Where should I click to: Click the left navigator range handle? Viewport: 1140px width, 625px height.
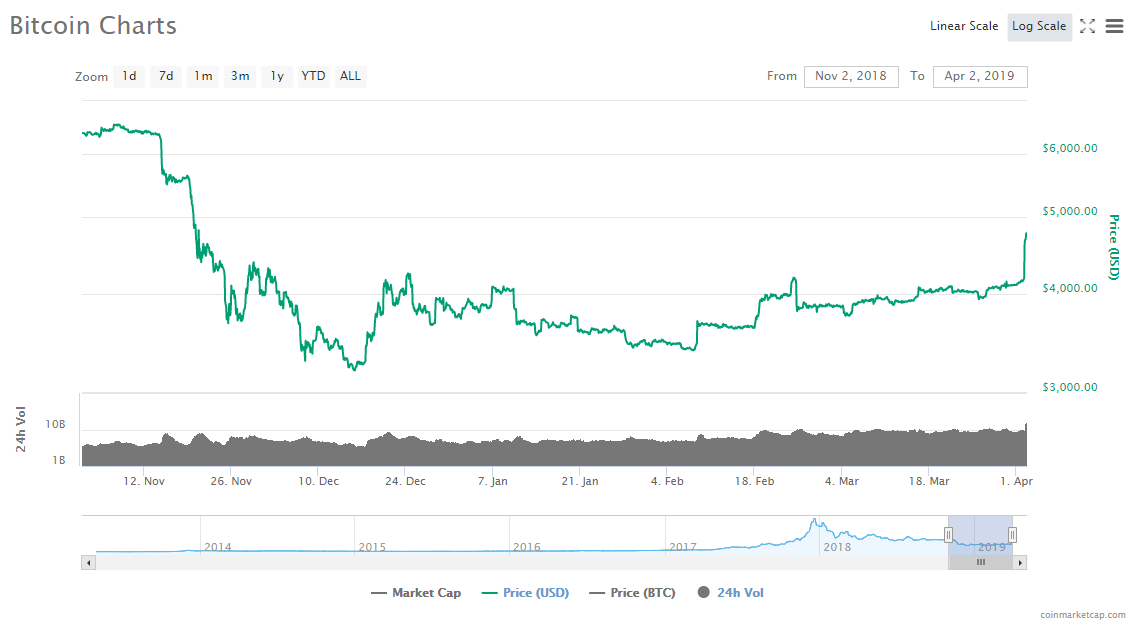click(x=949, y=535)
